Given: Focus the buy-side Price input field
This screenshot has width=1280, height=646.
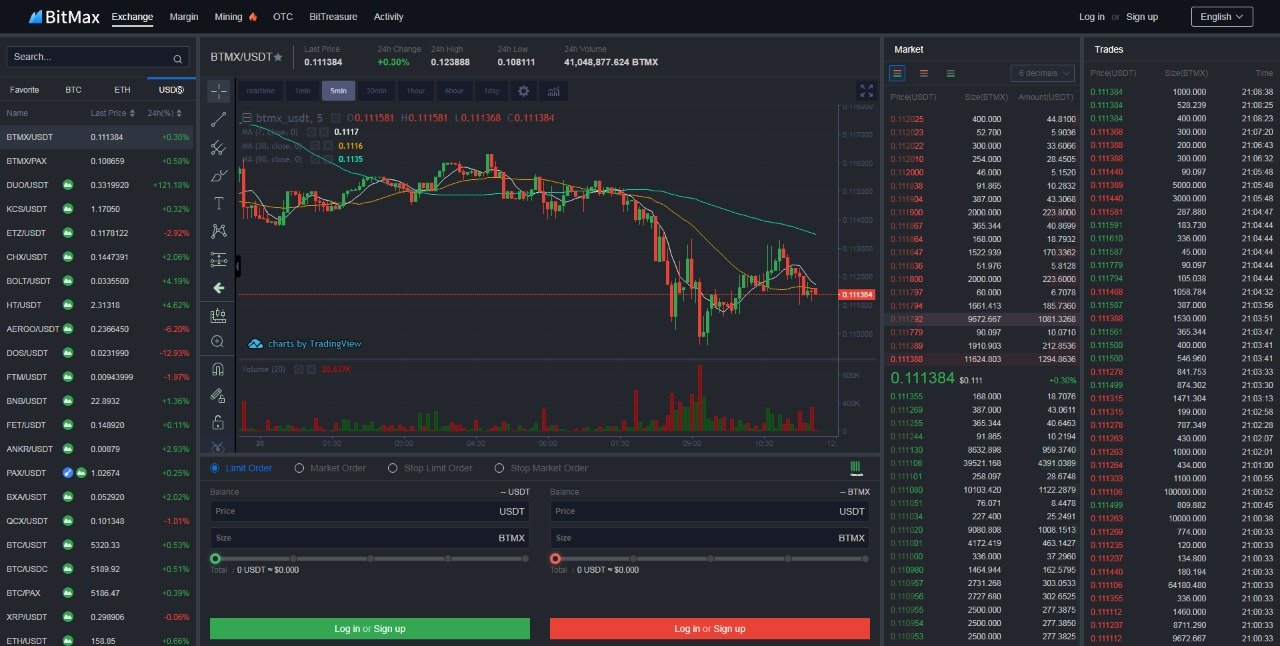Looking at the screenshot, I should (x=370, y=511).
